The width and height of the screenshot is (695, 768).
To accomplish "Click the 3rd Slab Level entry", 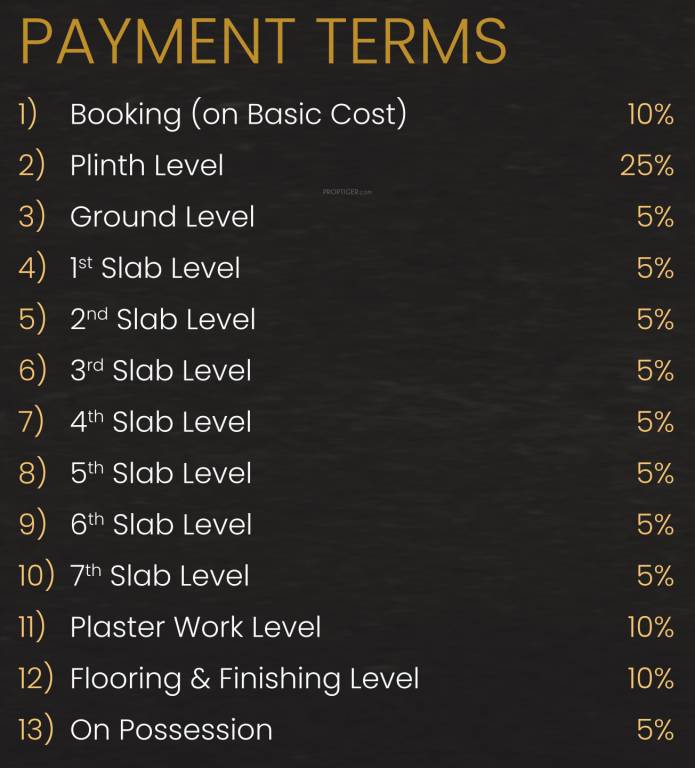I will 161,371.
